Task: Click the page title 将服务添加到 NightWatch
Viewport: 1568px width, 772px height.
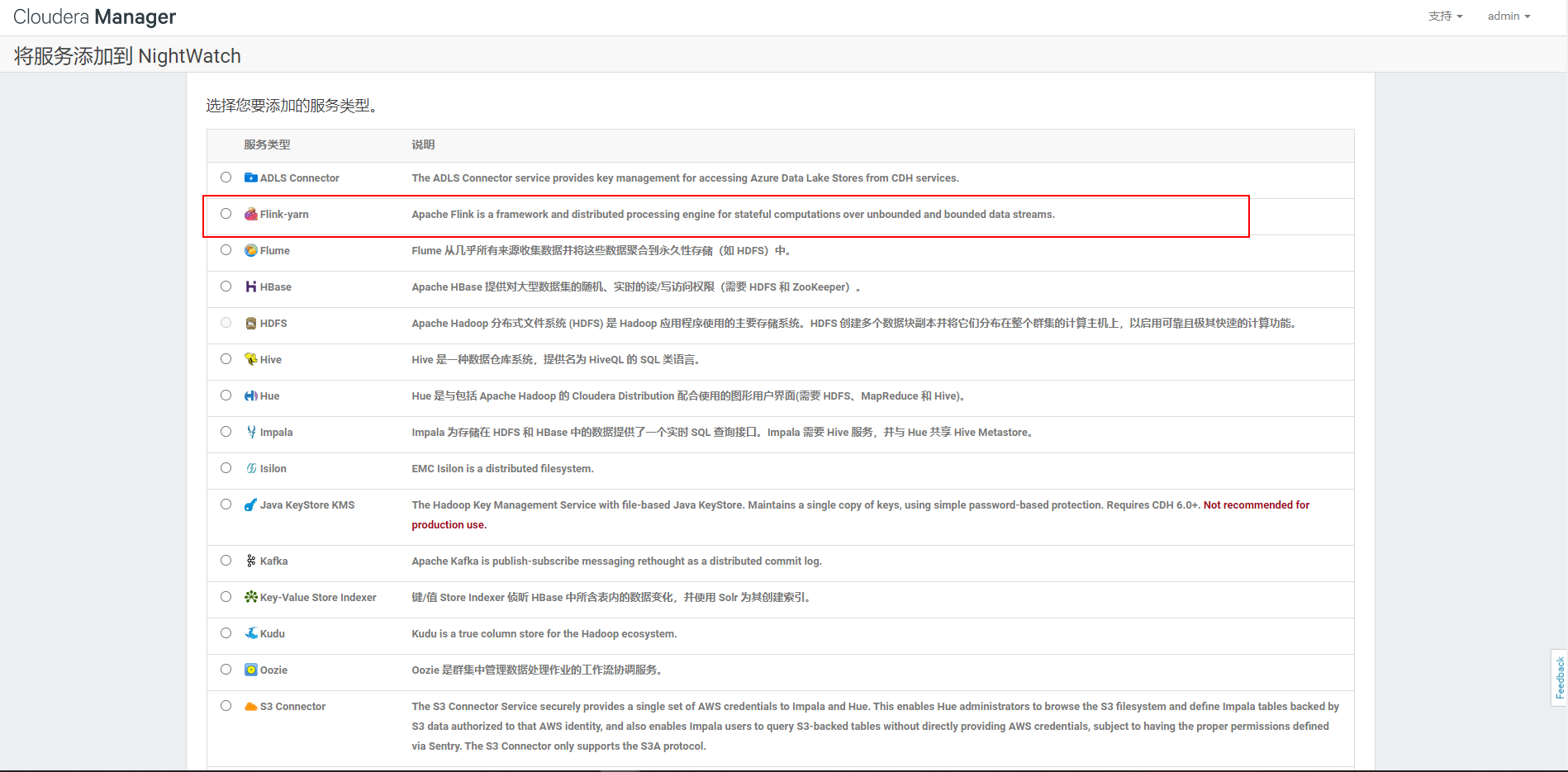Action: coord(127,56)
